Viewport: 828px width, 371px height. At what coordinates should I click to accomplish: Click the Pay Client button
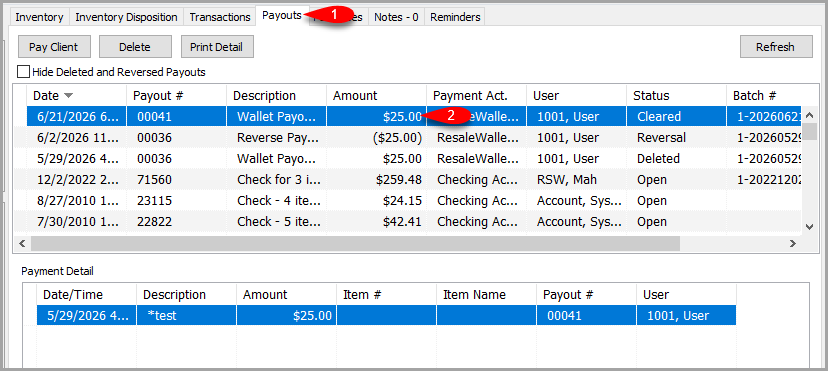[54, 47]
